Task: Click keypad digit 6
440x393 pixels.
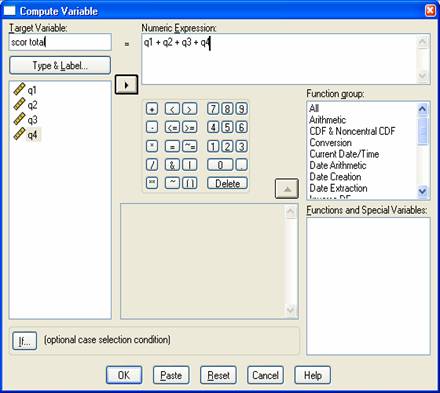Action: tap(242, 127)
